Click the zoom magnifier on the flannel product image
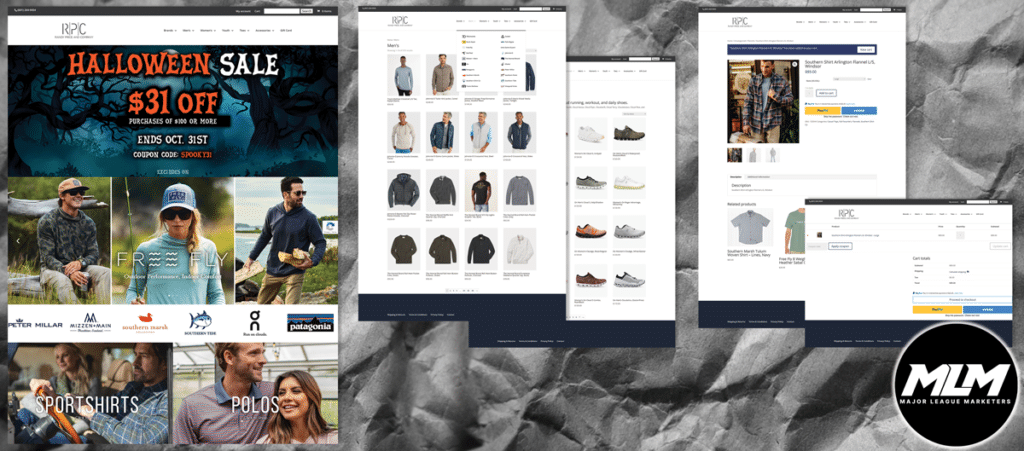The width and height of the screenshot is (1024, 451). pyautogui.click(x=794, y=65)
